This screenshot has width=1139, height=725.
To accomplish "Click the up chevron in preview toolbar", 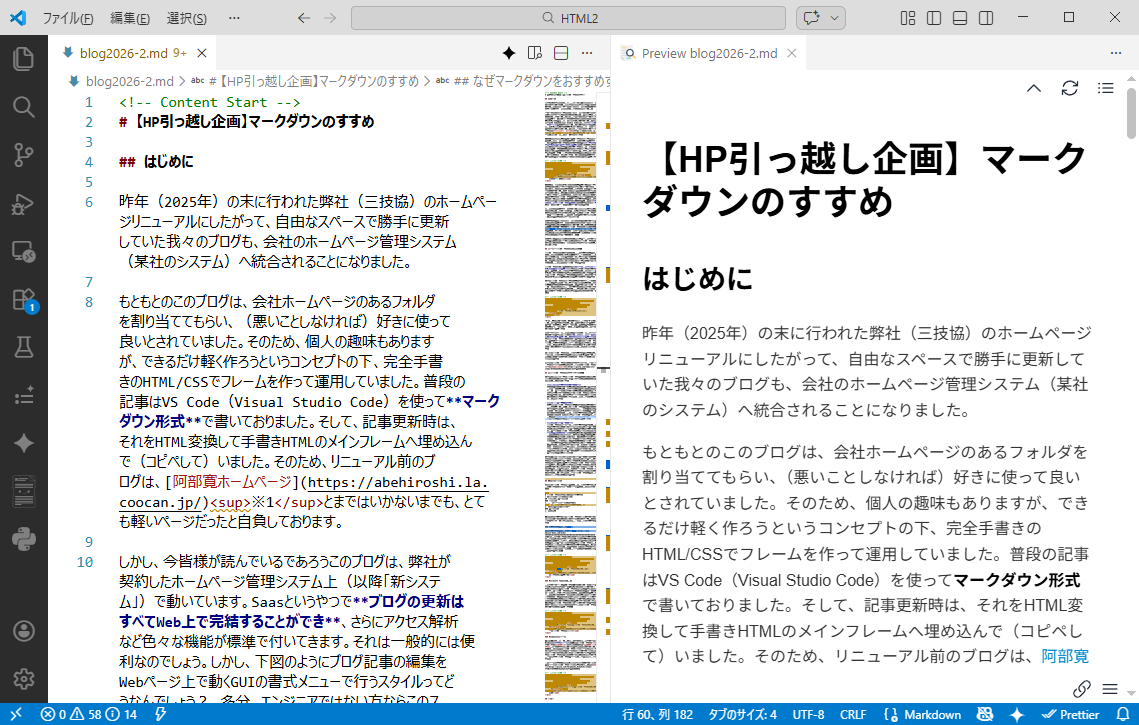I will pos(1034,88).
